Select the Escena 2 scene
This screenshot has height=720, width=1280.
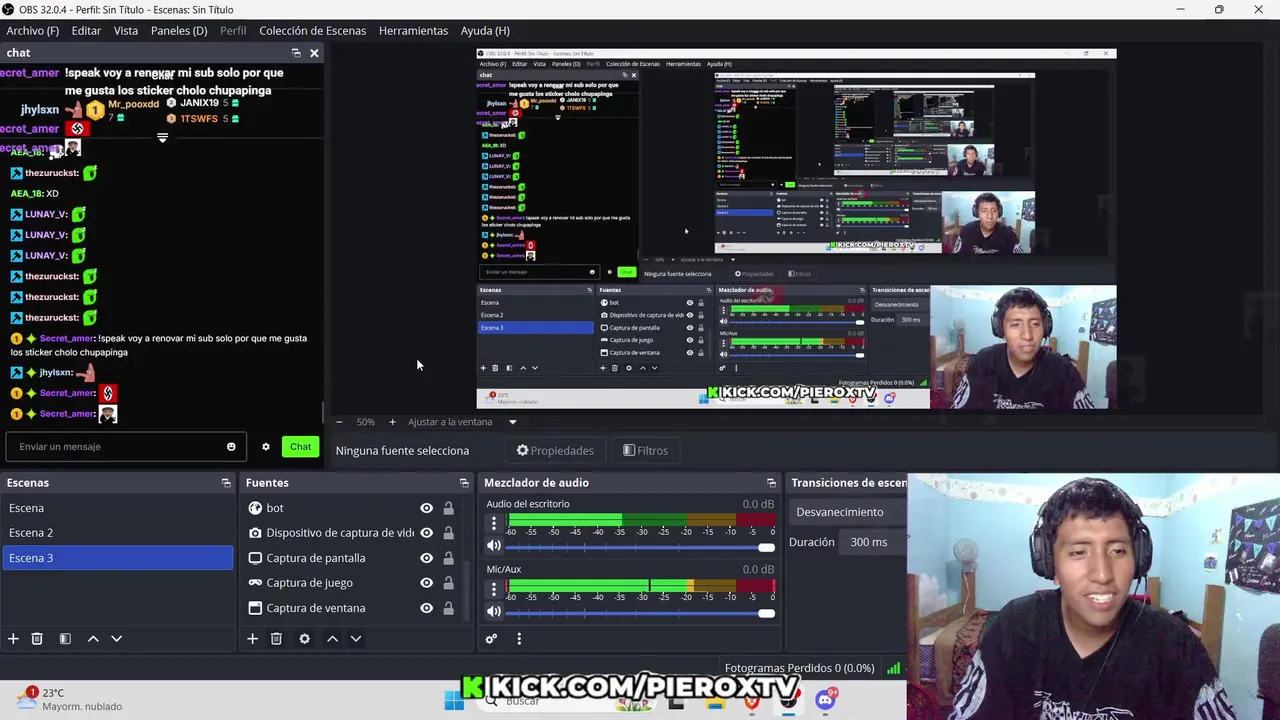(x=118, y=533)
